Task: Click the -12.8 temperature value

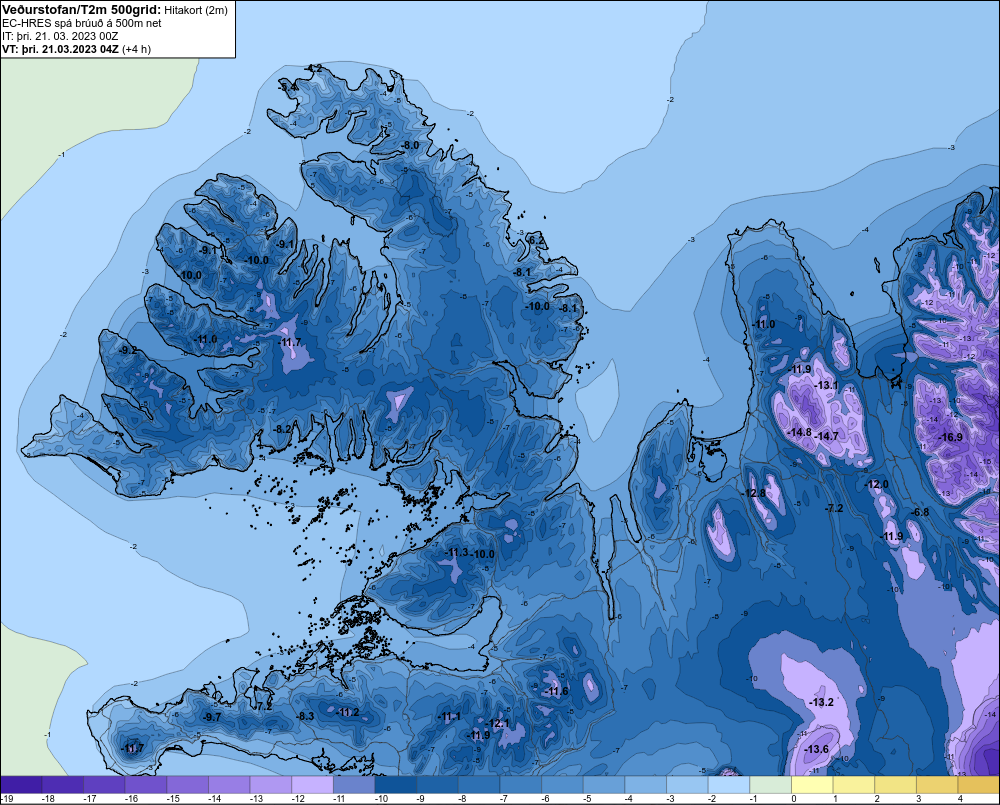Action: click(x=753, y=493)
